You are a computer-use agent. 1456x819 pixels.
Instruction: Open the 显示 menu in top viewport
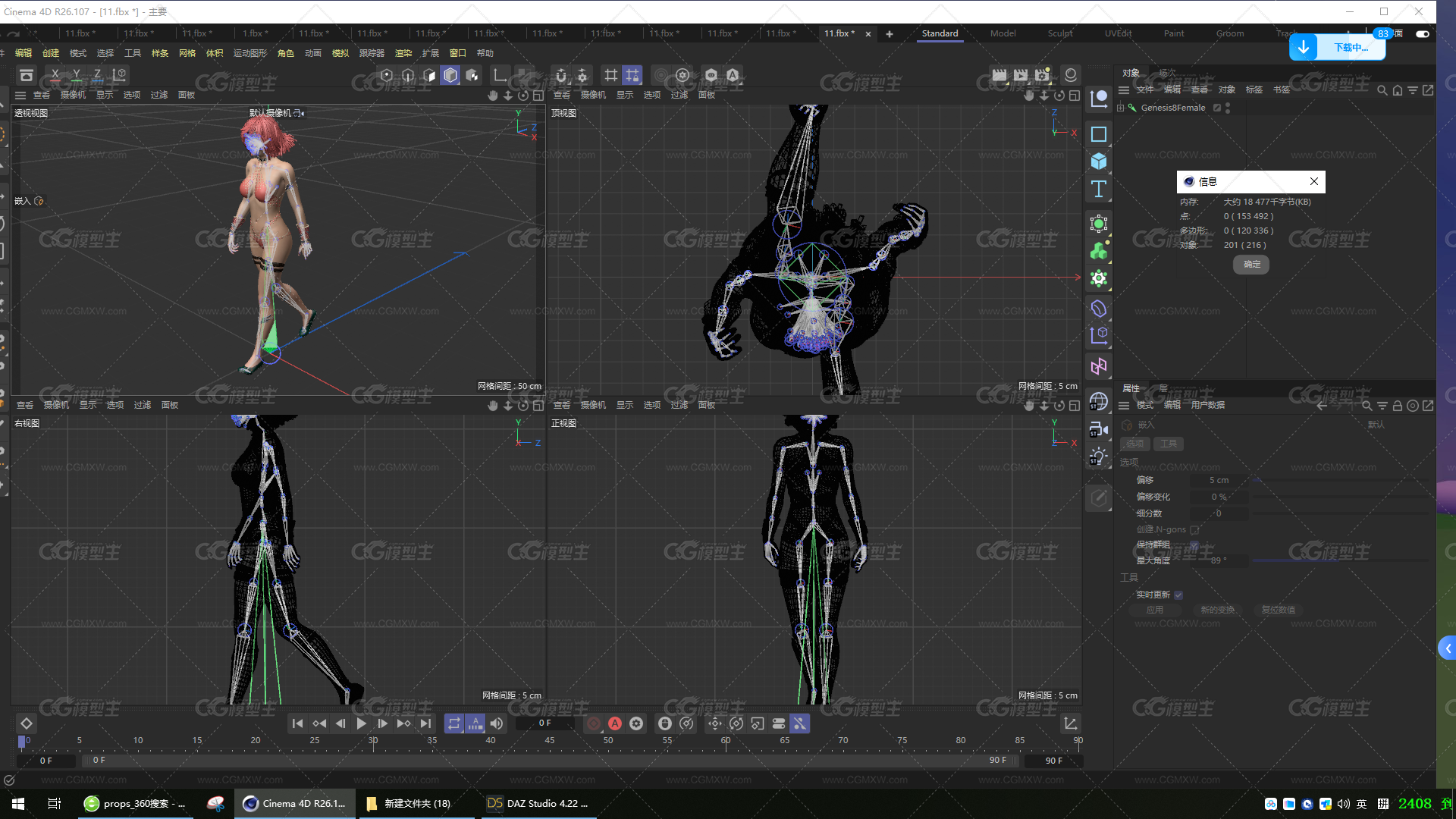pos(625,95)
